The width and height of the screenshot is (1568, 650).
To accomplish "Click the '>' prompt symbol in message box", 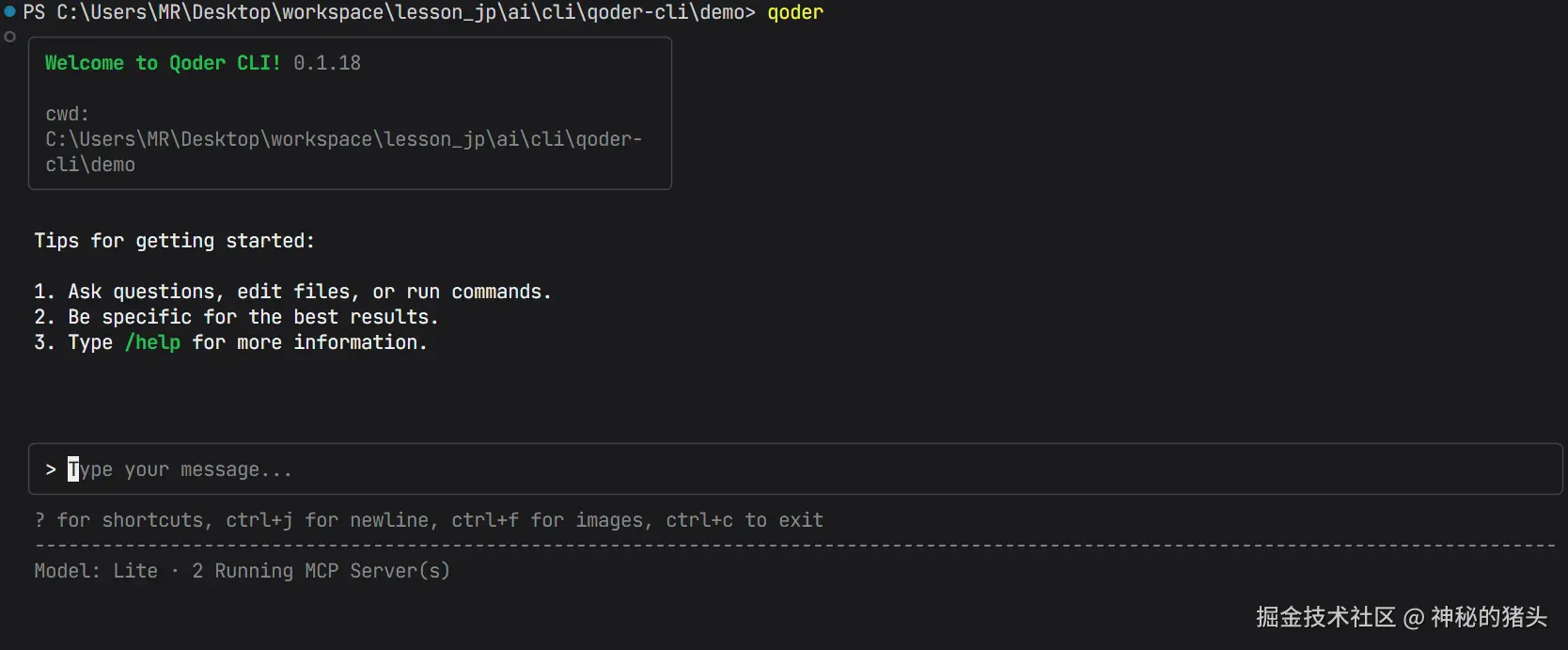I will click(x=51, y=469).
